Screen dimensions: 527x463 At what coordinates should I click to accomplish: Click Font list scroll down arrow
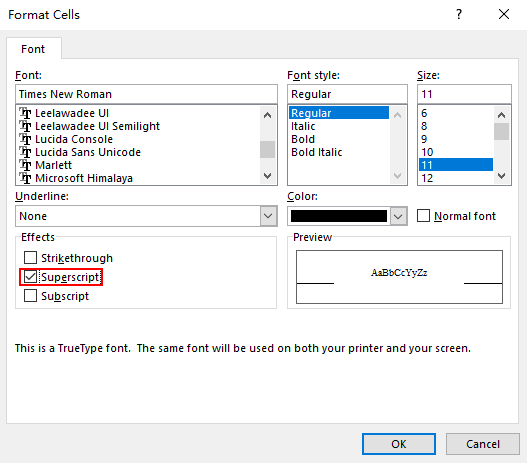point(268,176)
